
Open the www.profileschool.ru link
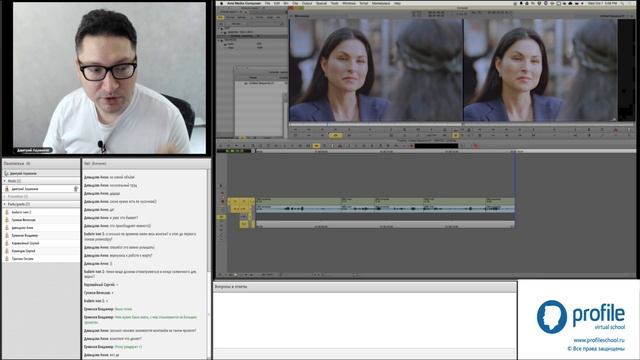(x=599, y=340)
